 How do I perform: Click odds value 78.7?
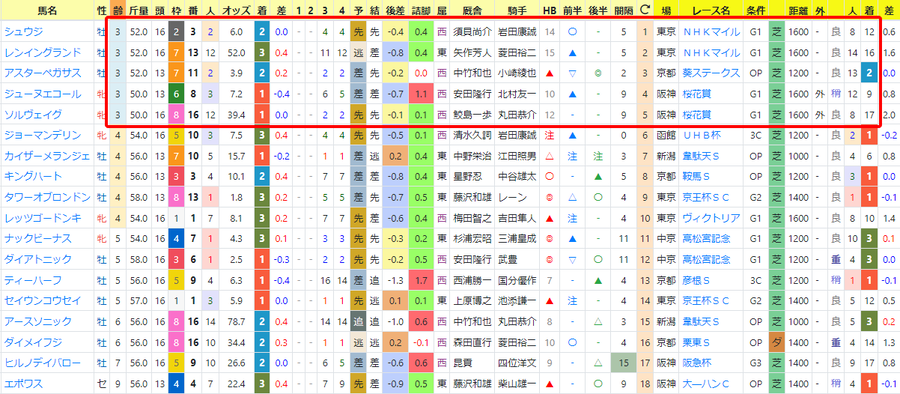(236, 322)
